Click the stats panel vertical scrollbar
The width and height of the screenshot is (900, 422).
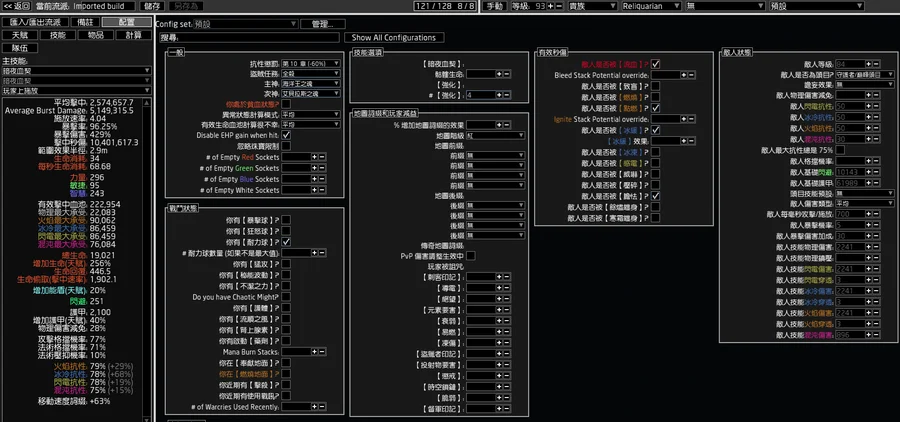tap(155, 250)
